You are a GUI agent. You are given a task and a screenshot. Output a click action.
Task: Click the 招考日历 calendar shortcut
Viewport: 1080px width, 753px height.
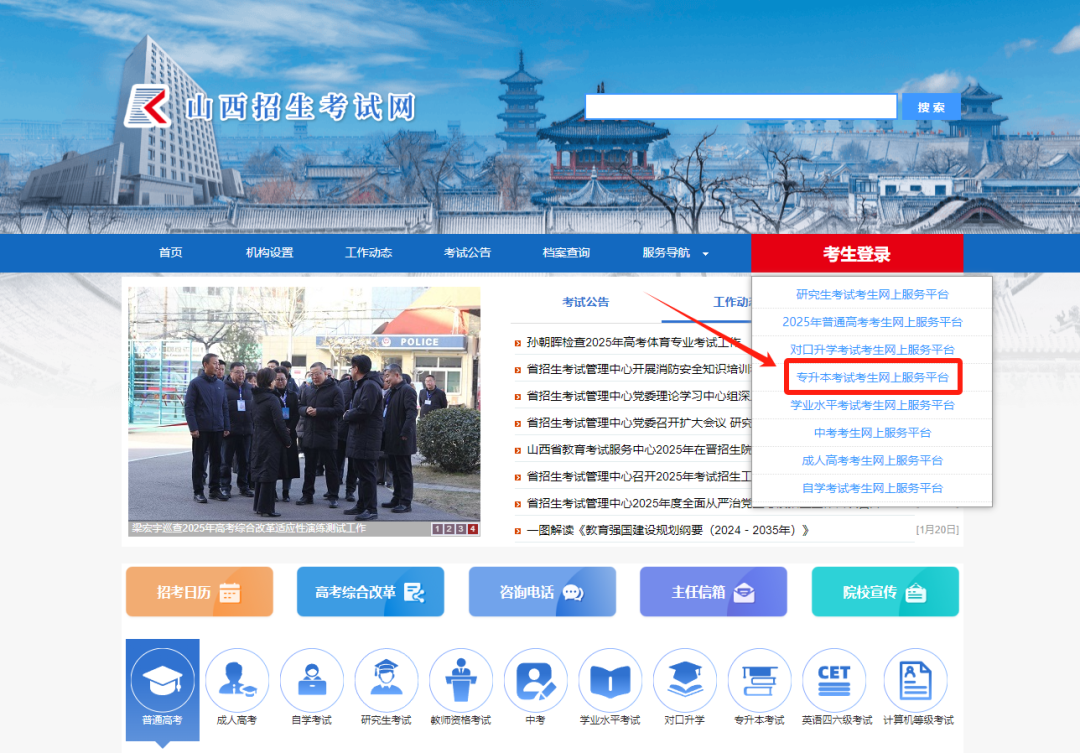pyautogui.click(x=198, y=591)
